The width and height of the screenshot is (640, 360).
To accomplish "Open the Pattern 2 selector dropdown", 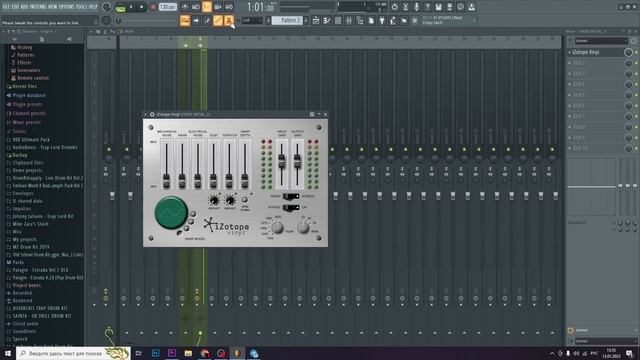I will pyautogui.click(x=287, y=20).
